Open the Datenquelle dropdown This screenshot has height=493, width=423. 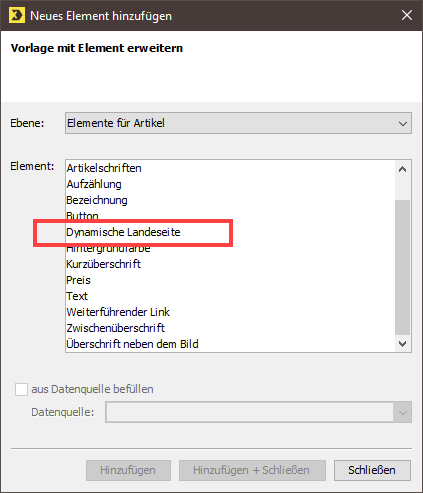point(258,412)
